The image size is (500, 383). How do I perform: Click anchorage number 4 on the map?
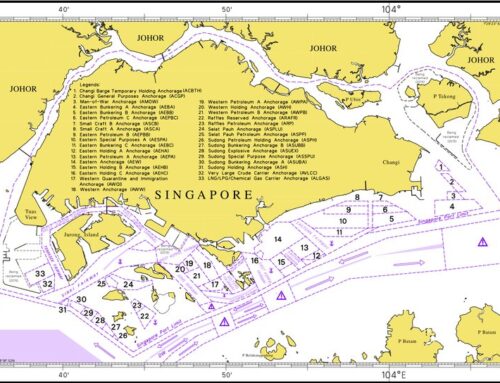[x=452, y=206]
